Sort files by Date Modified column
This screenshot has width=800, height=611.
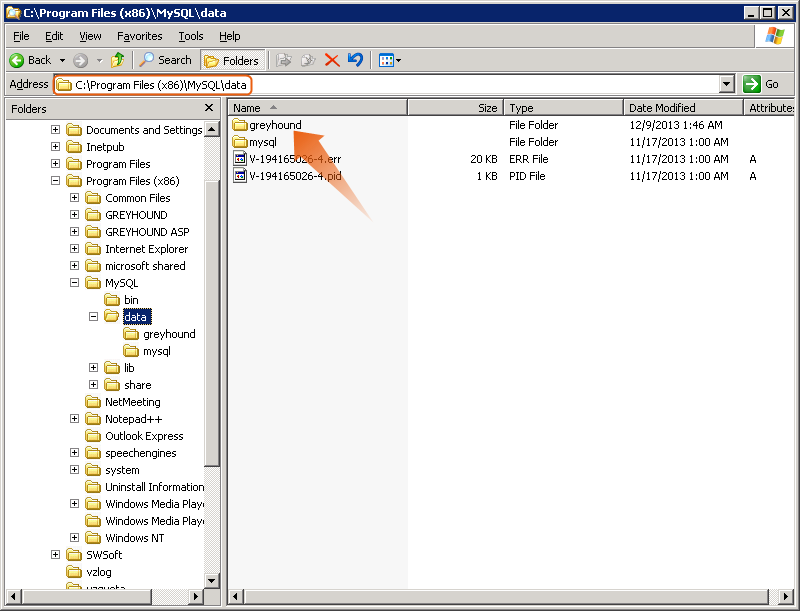click(x=683, y=108)
